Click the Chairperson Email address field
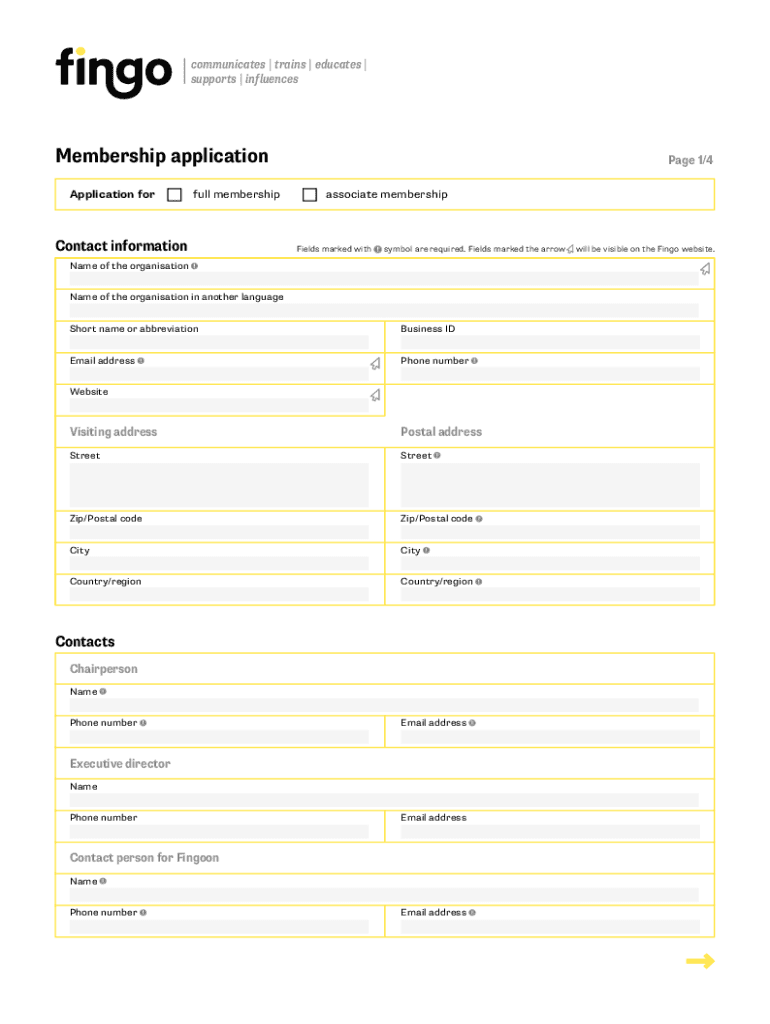This screenshot has height=1024, width=770. click(x=549, y=737)
